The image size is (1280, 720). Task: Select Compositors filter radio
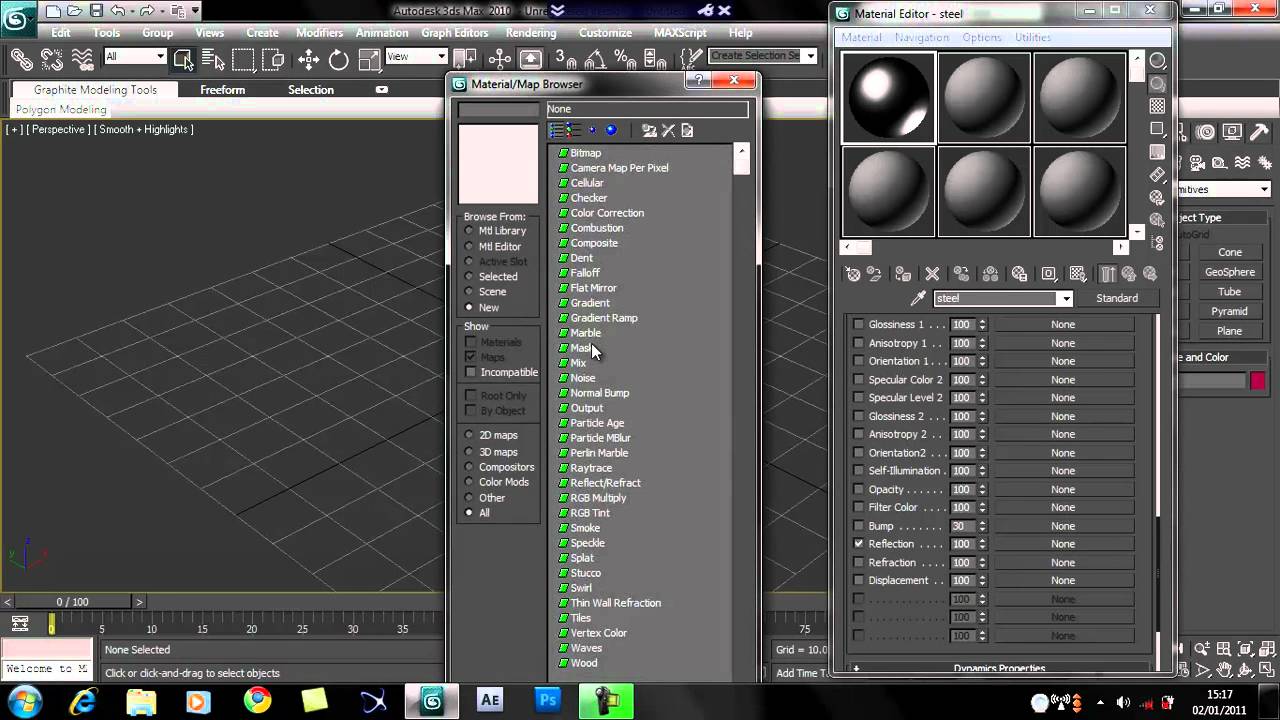coord(469,467)
